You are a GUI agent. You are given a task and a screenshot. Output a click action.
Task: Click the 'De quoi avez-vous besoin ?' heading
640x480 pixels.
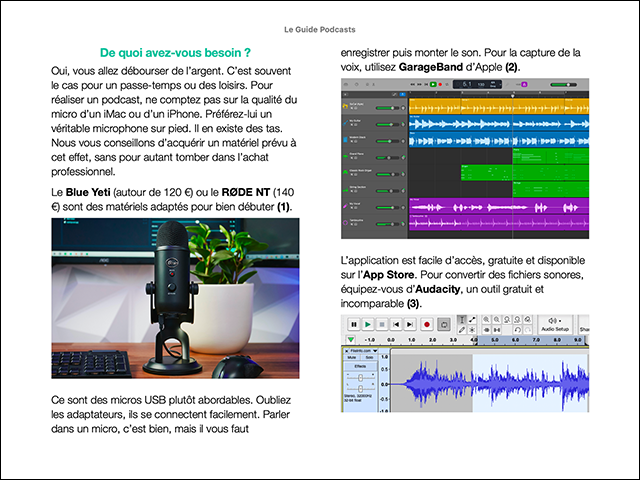175,51
